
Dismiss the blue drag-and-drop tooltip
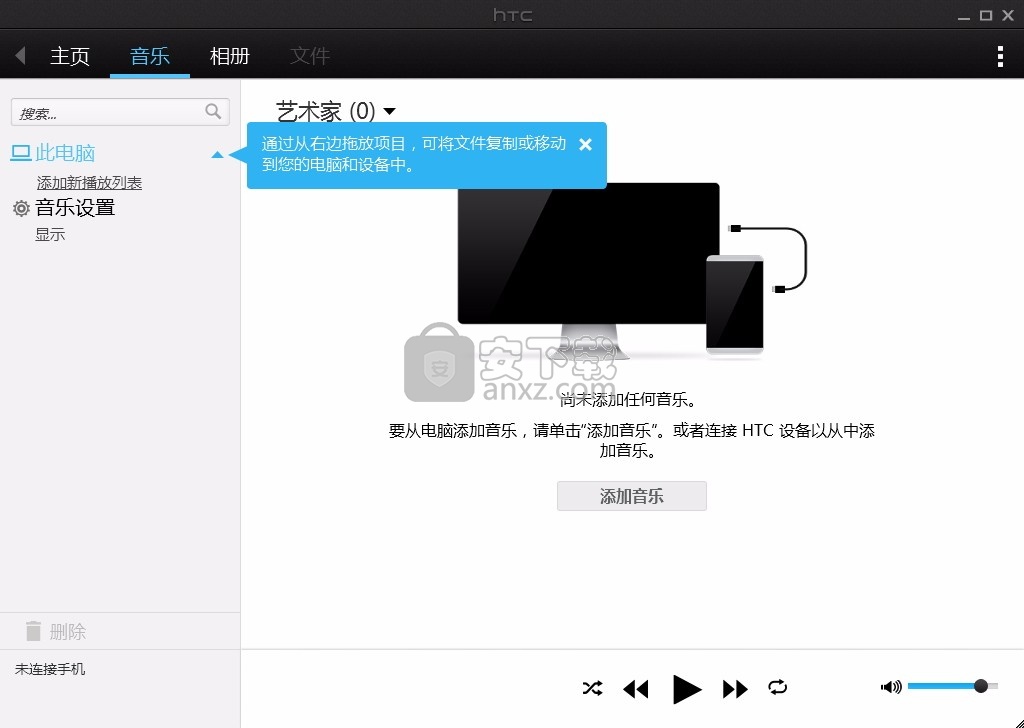[585, 144]
